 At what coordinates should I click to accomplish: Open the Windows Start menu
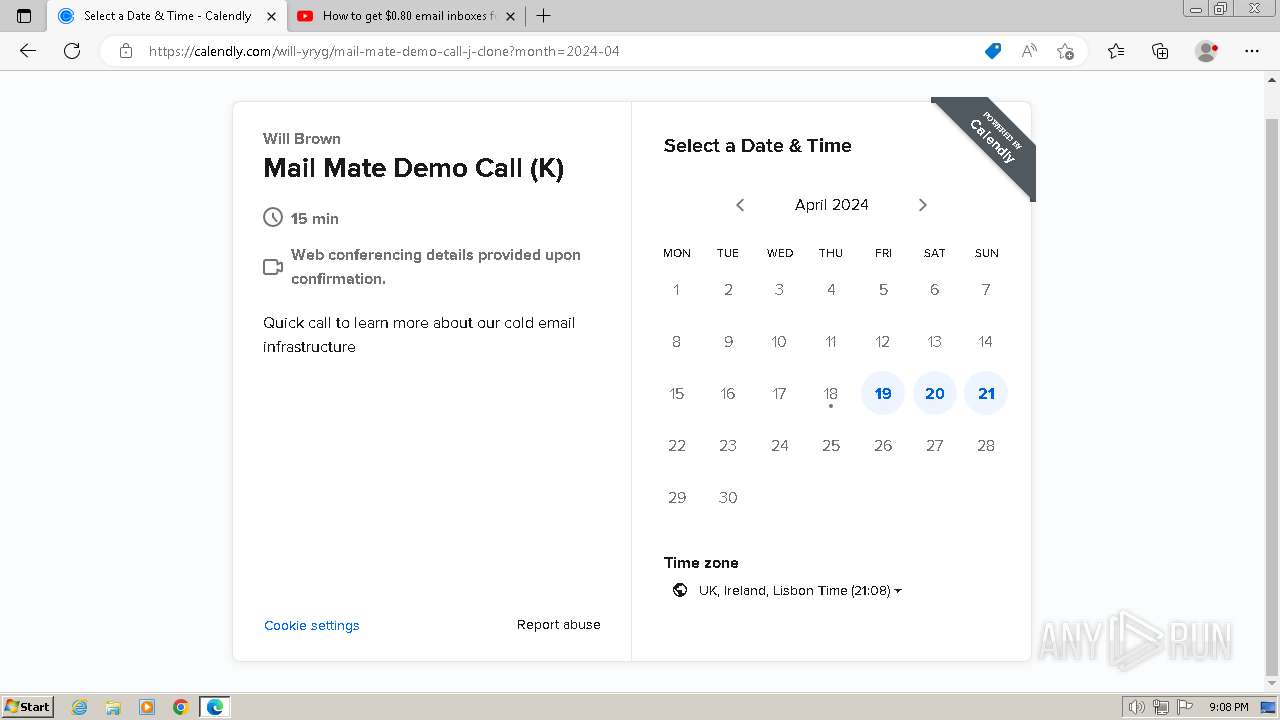[28, 707]
